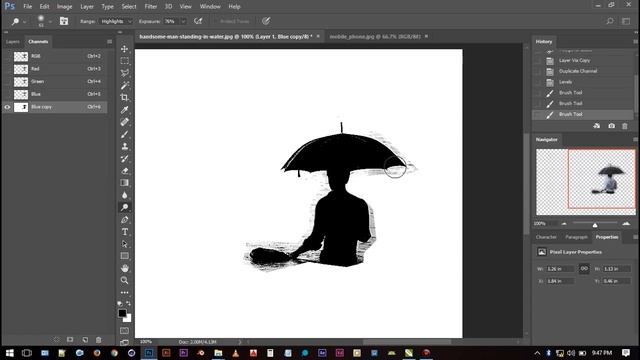
Task: Toggle link width and height proportions
Action: (584, 269)
